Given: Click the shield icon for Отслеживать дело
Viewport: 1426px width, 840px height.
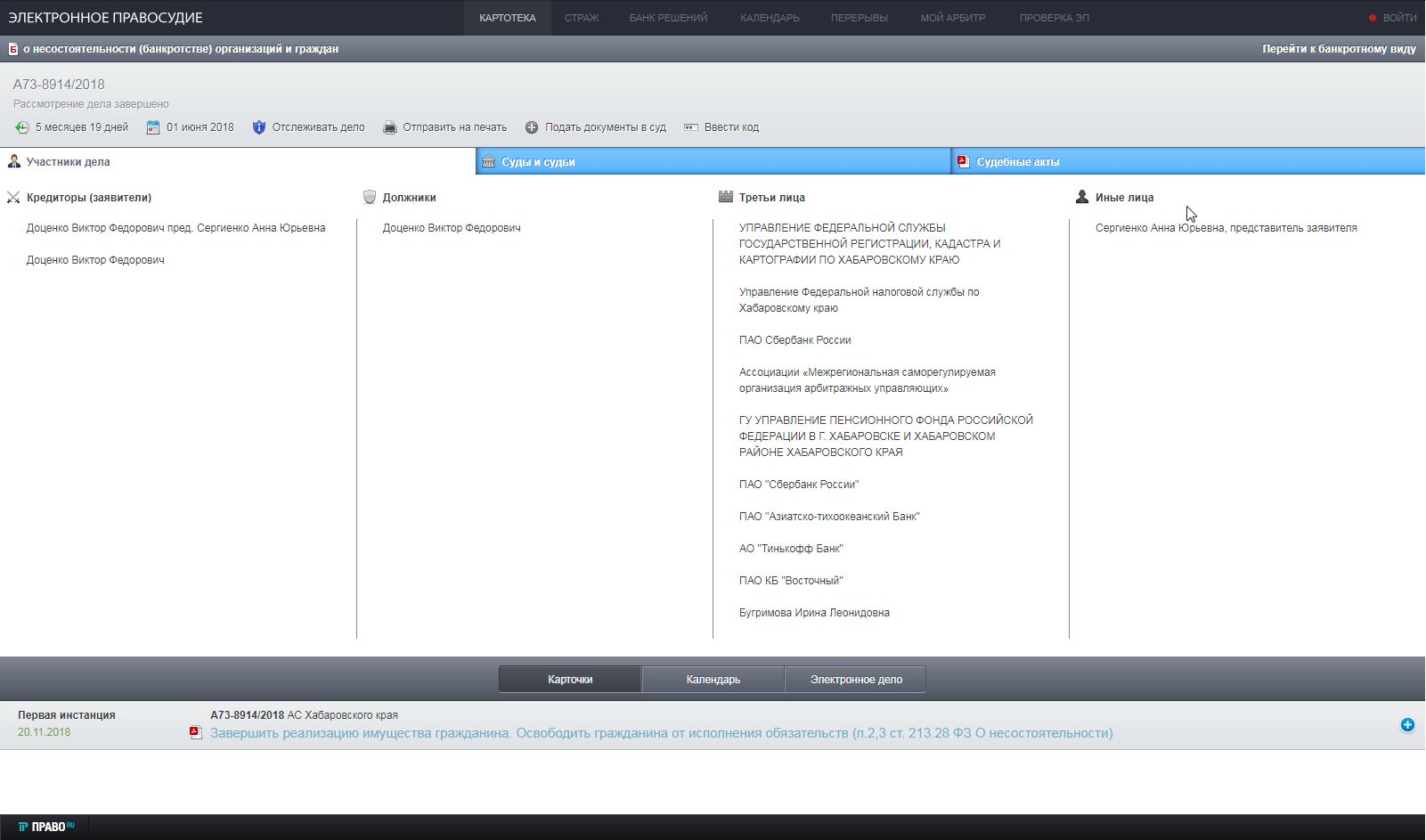Looking at the screenshot, I should [259, 127].
